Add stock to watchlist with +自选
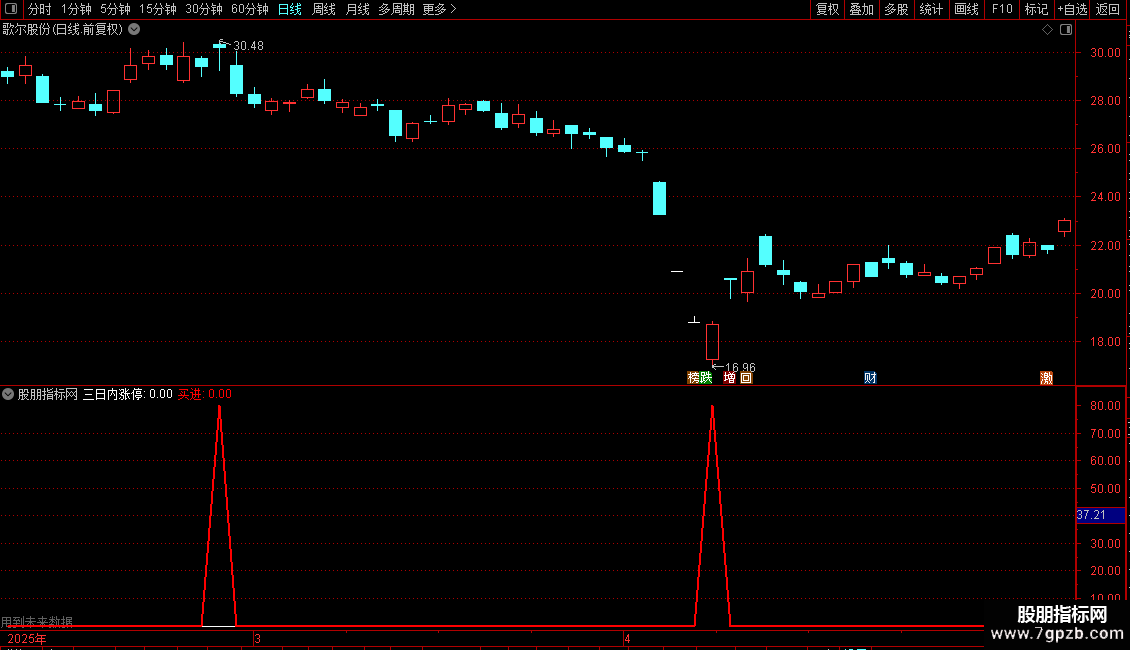The image size is (1130, 650). [x=1072, y=9]
